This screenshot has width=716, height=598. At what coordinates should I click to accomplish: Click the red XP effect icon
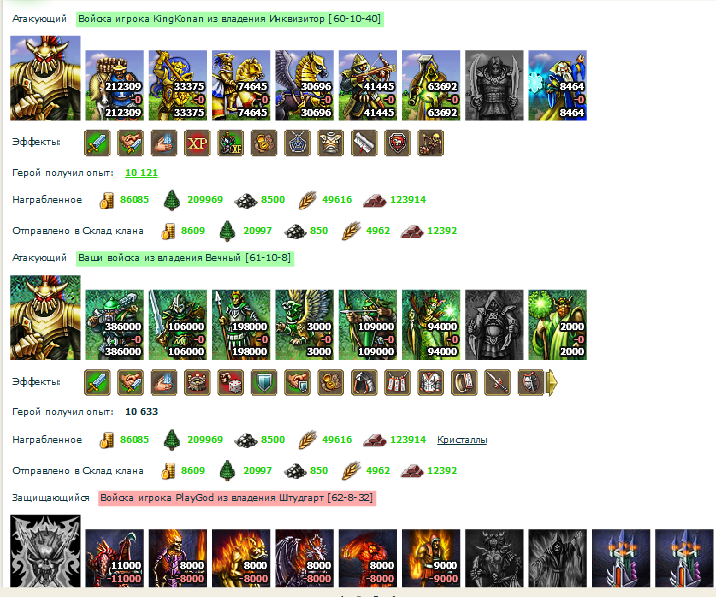197,143
